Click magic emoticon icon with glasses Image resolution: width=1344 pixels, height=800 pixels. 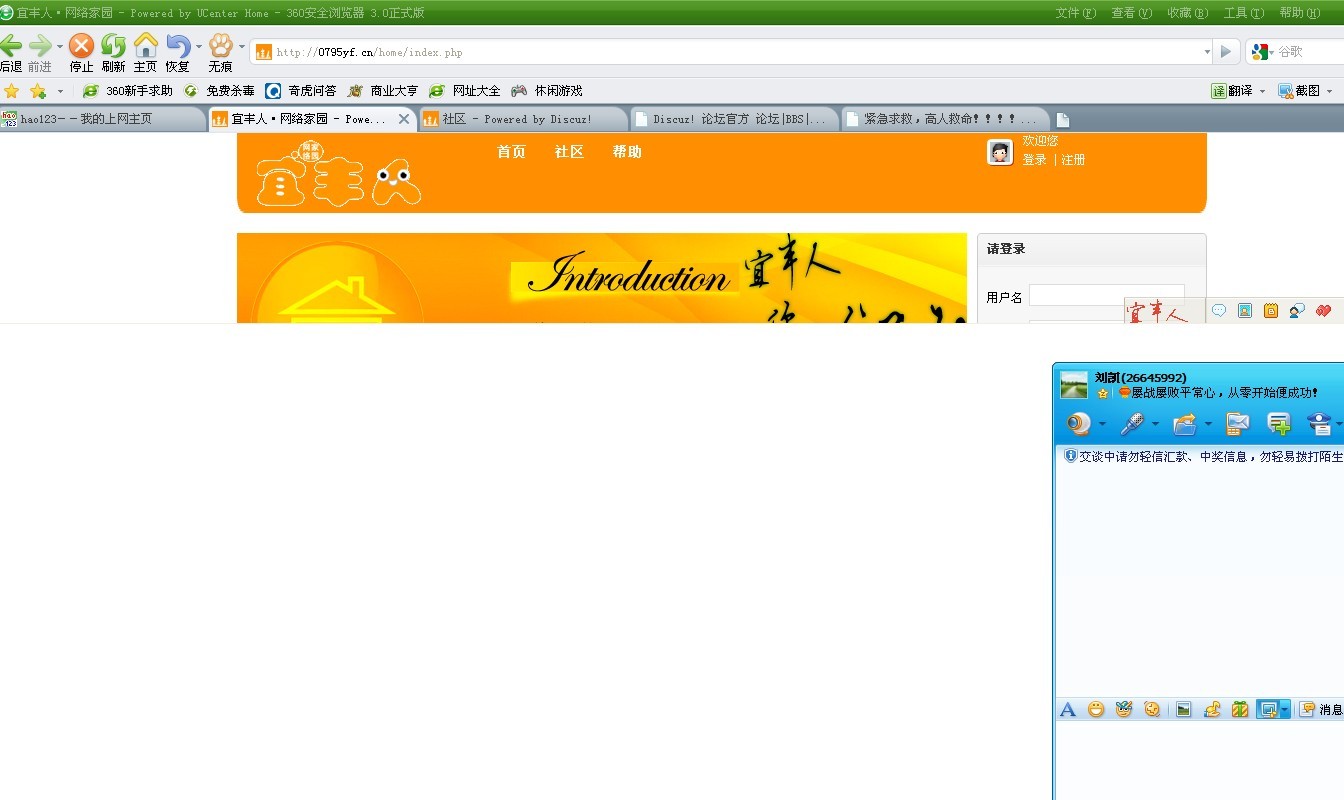point(1124,709)
